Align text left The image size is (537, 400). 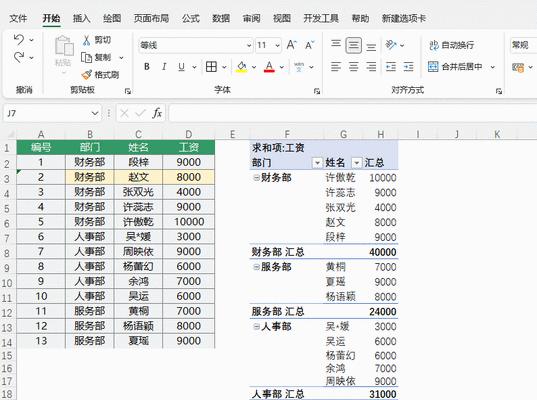(x=336, y=67)
